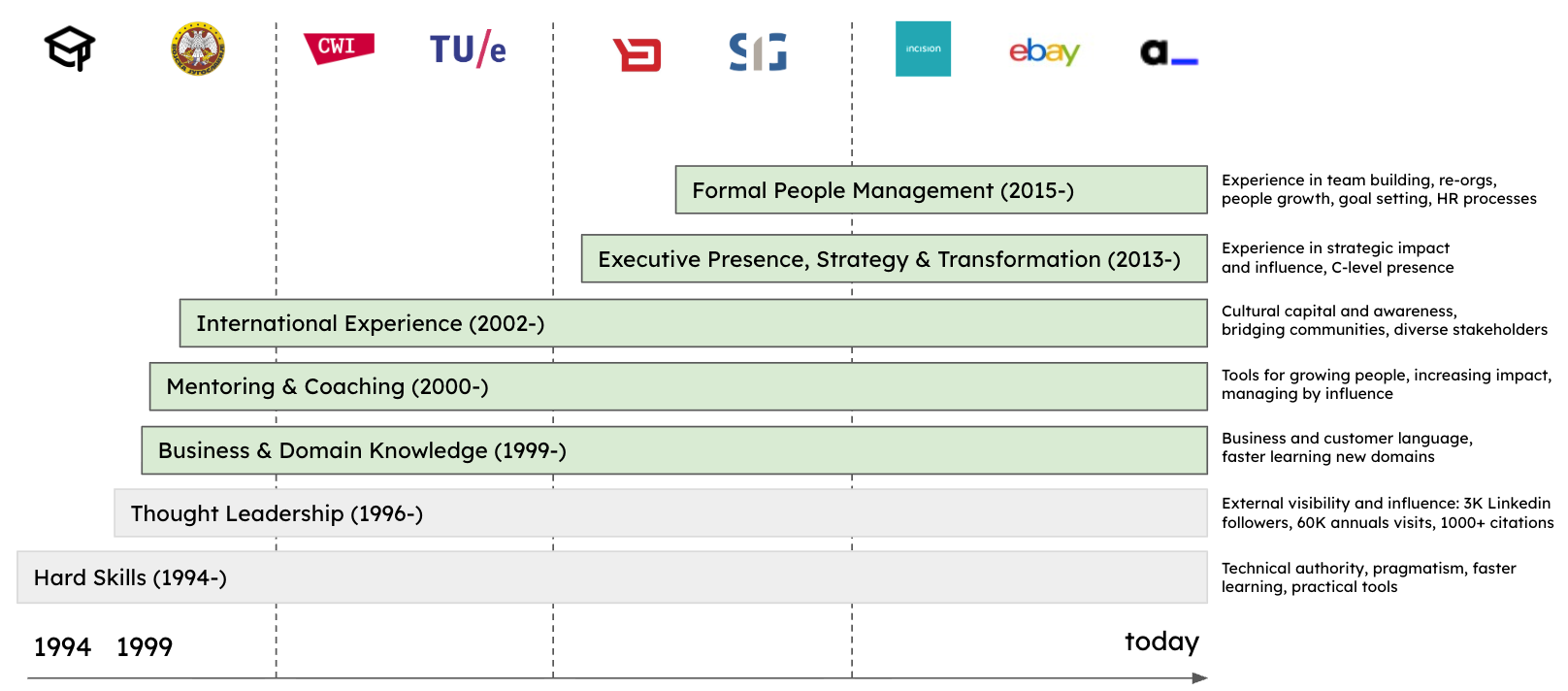This screenshot has height=691, width=1568.
Task: Select the red stylized B logo
Action: [x=637, y=54]
